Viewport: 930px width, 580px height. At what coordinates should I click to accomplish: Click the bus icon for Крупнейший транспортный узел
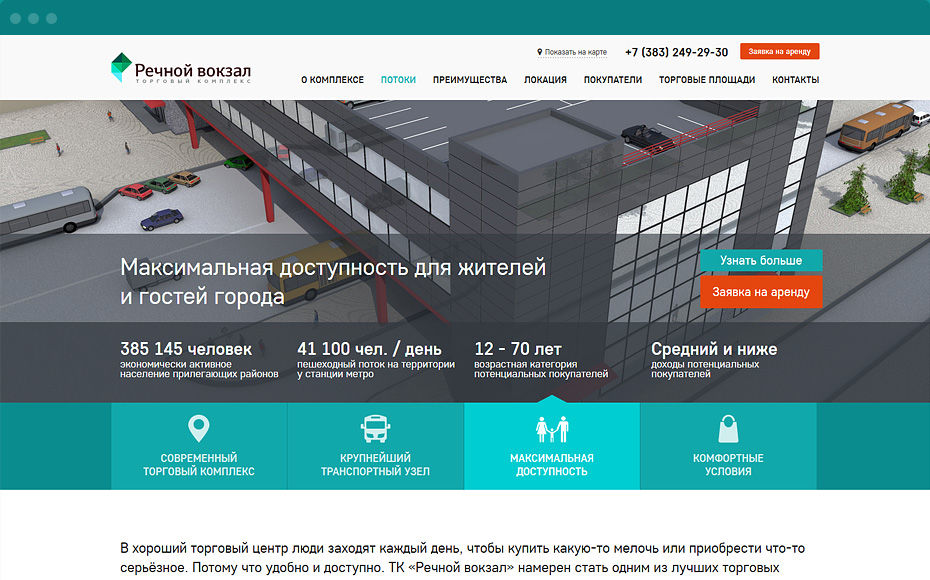pyautogui.click(x=375, y=429)
